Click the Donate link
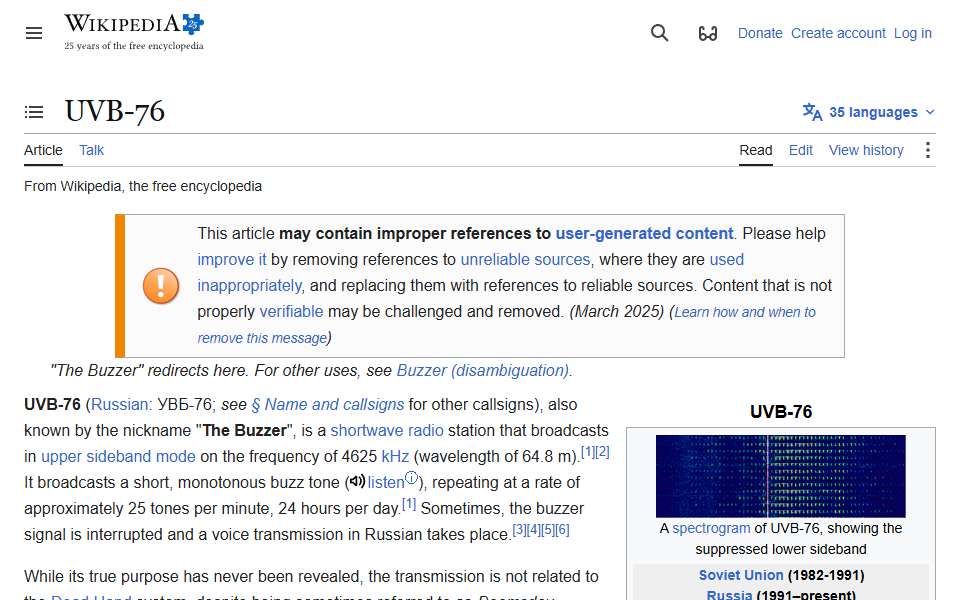The width and height of the screenshot is (960, 600). 760,33
